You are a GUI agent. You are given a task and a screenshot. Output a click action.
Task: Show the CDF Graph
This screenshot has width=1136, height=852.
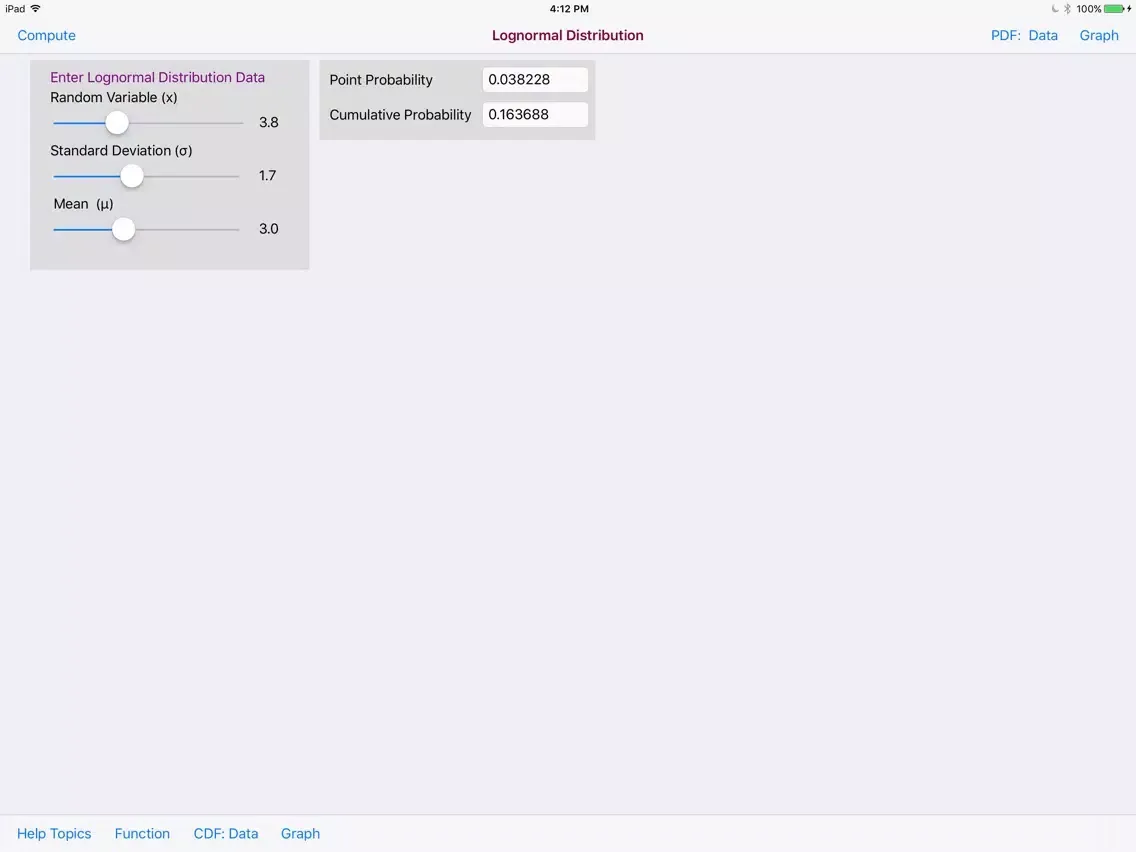tap(300, 833)
